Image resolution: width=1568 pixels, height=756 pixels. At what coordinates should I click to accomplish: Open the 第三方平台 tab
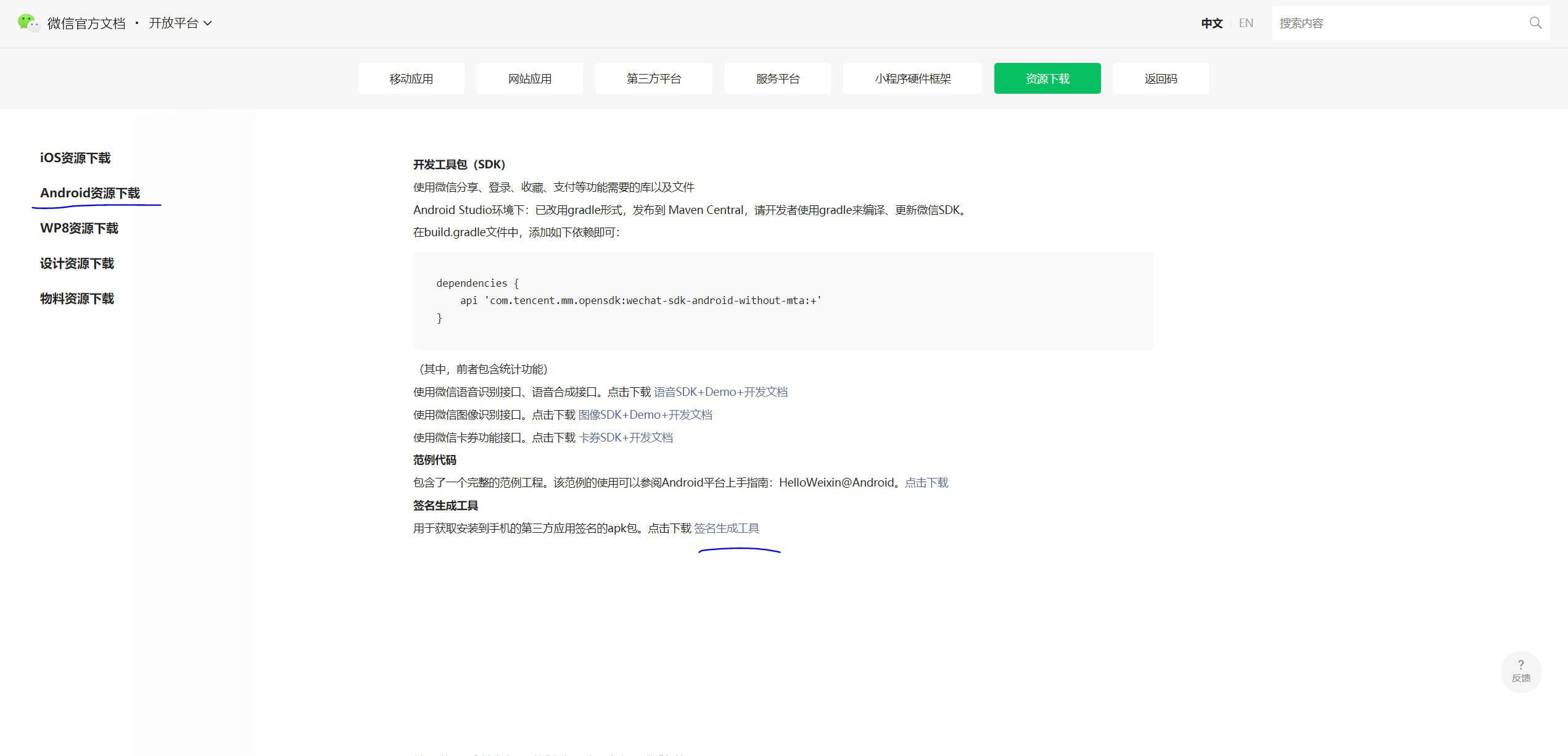(x=653, y=78)
